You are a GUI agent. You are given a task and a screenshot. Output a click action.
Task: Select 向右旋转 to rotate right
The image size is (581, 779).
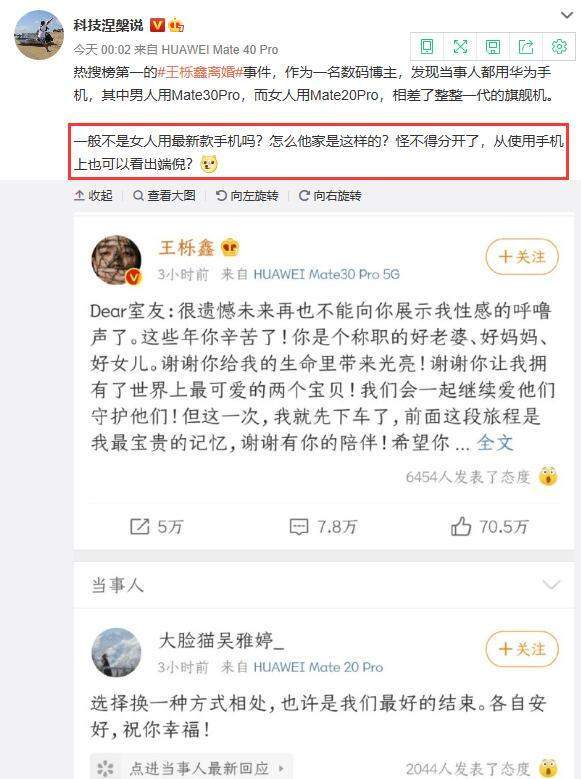pyautogui.click(x=330, y=196)
